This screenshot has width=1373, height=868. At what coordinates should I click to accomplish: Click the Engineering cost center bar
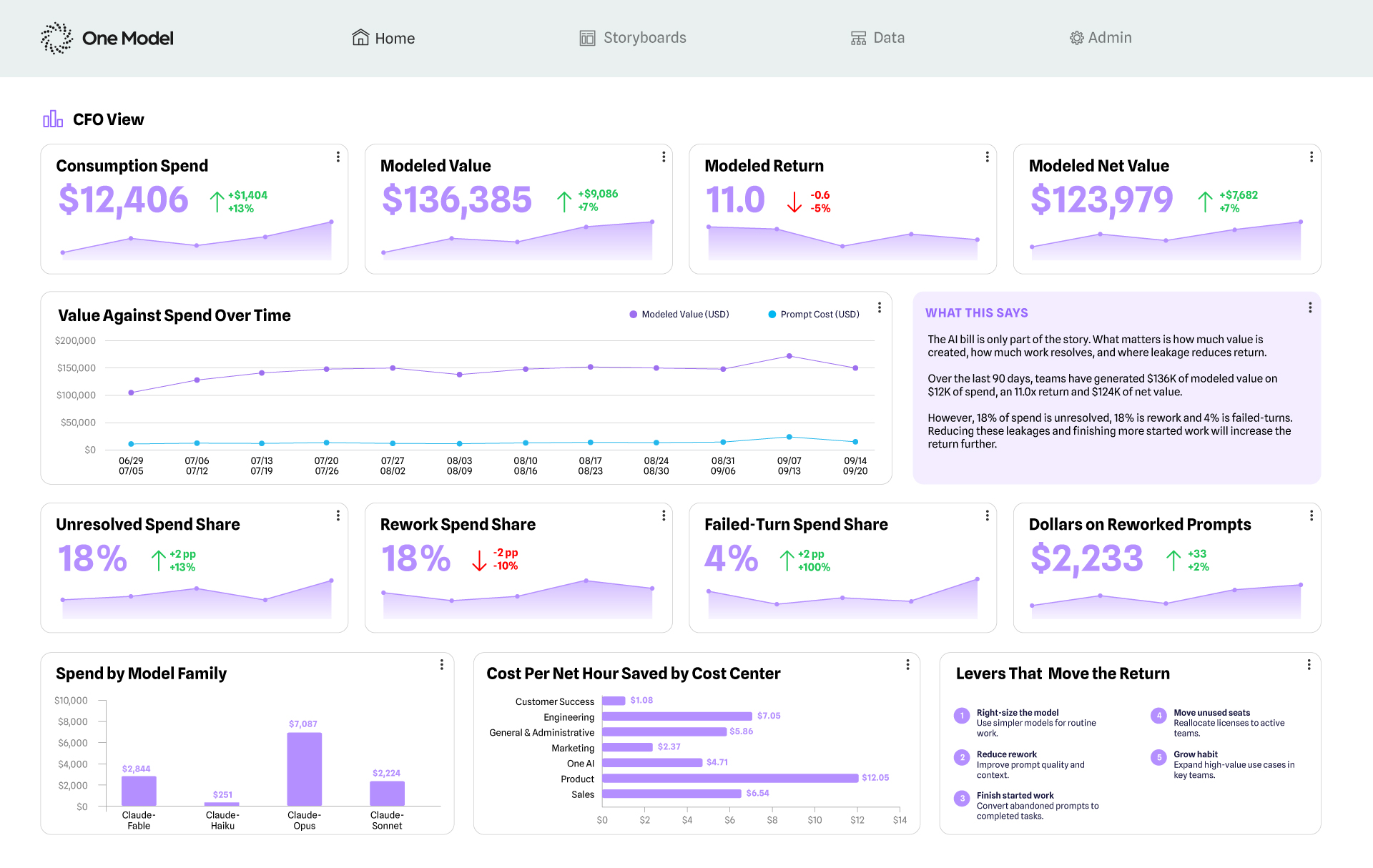point(677,716)
